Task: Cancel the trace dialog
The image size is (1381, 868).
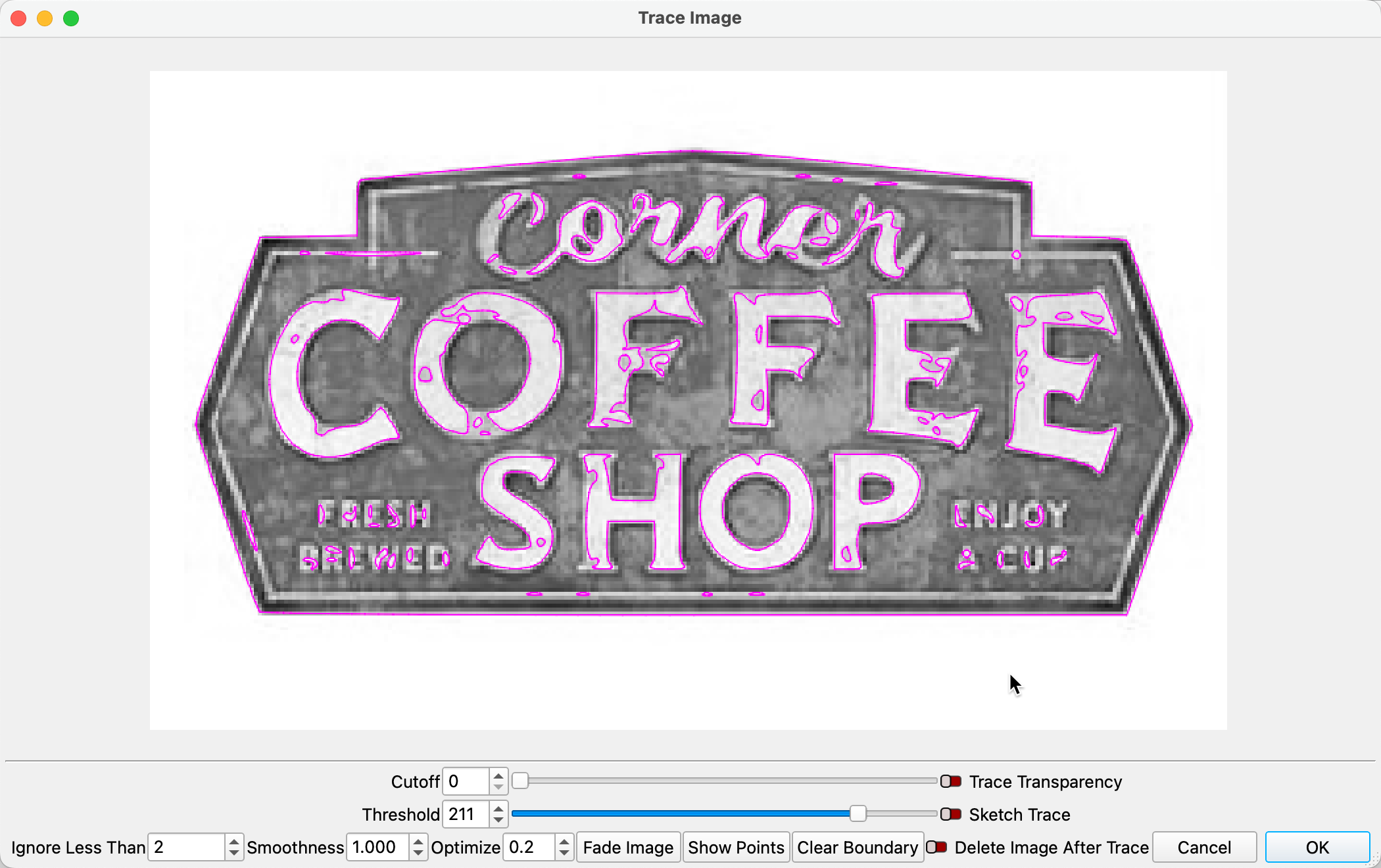Action: (x=1203, y=847)
